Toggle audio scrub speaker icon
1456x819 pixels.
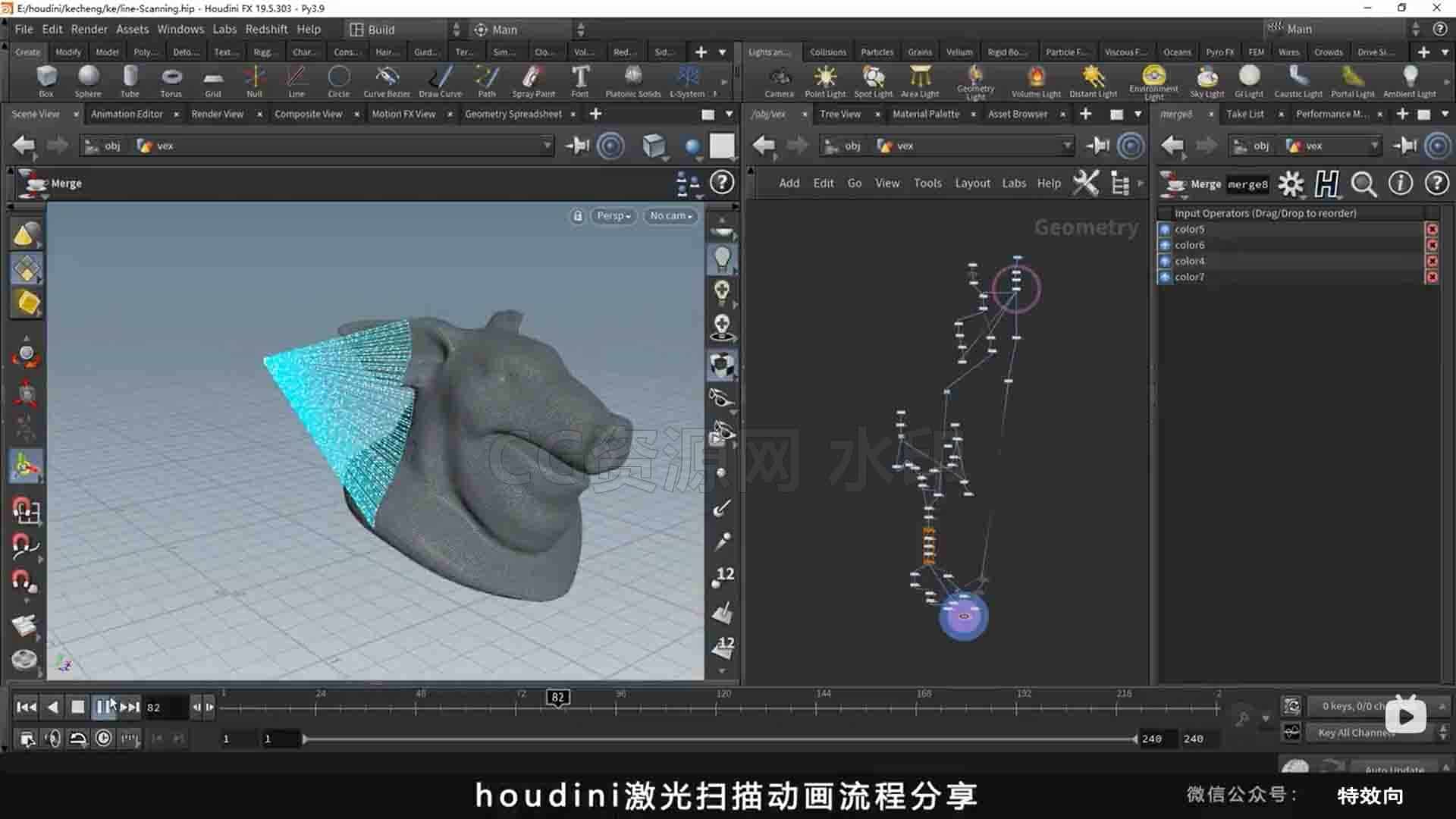52,738
